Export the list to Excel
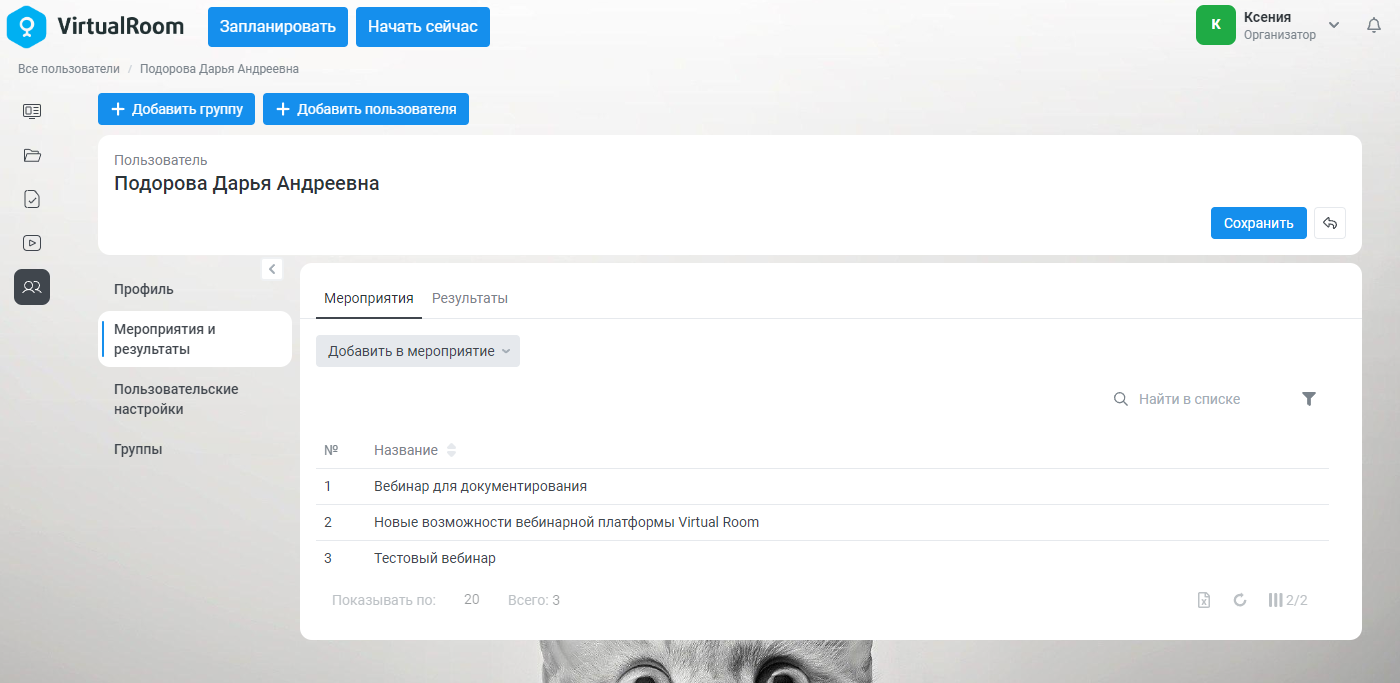The height and width of the screenshot is (683, 1400). pyautogui.click(x=1205, y=600)
